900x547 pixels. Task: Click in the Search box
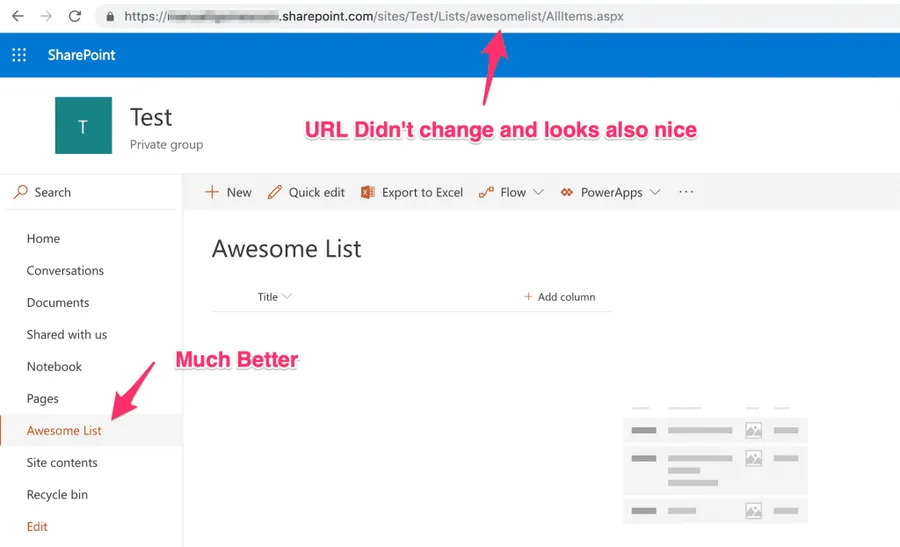click(90, 192)
